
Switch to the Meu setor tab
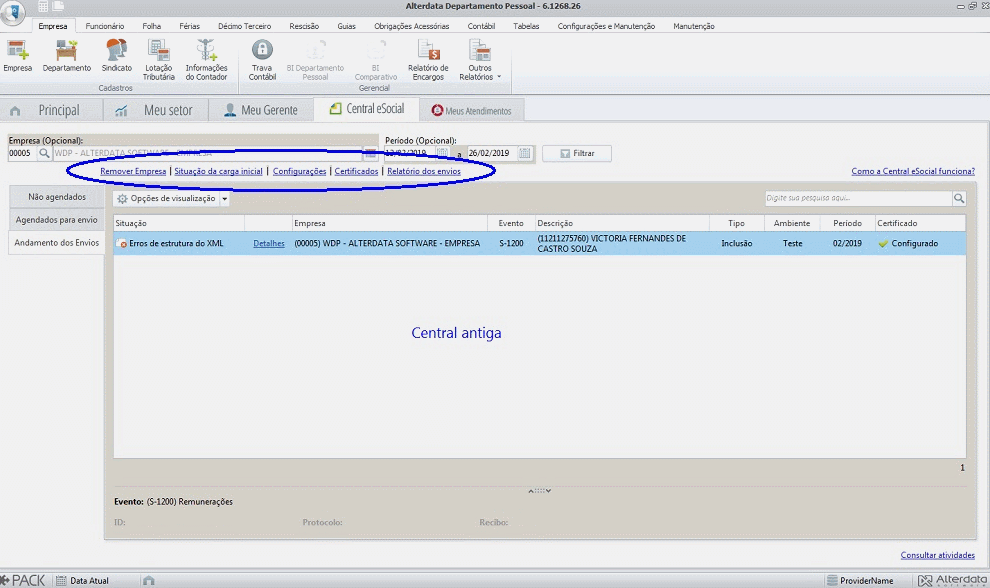click(x=155, y=110)
